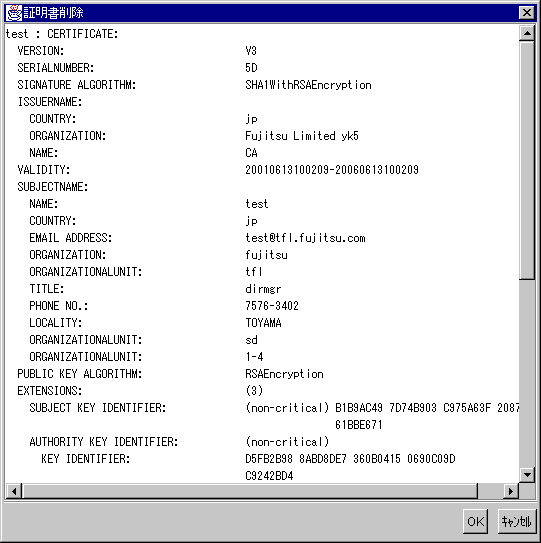The height and width of the screenshot is (543, 541).
Task: Click the vertical scrollbar track below thumb
Action: pos(527,373)
